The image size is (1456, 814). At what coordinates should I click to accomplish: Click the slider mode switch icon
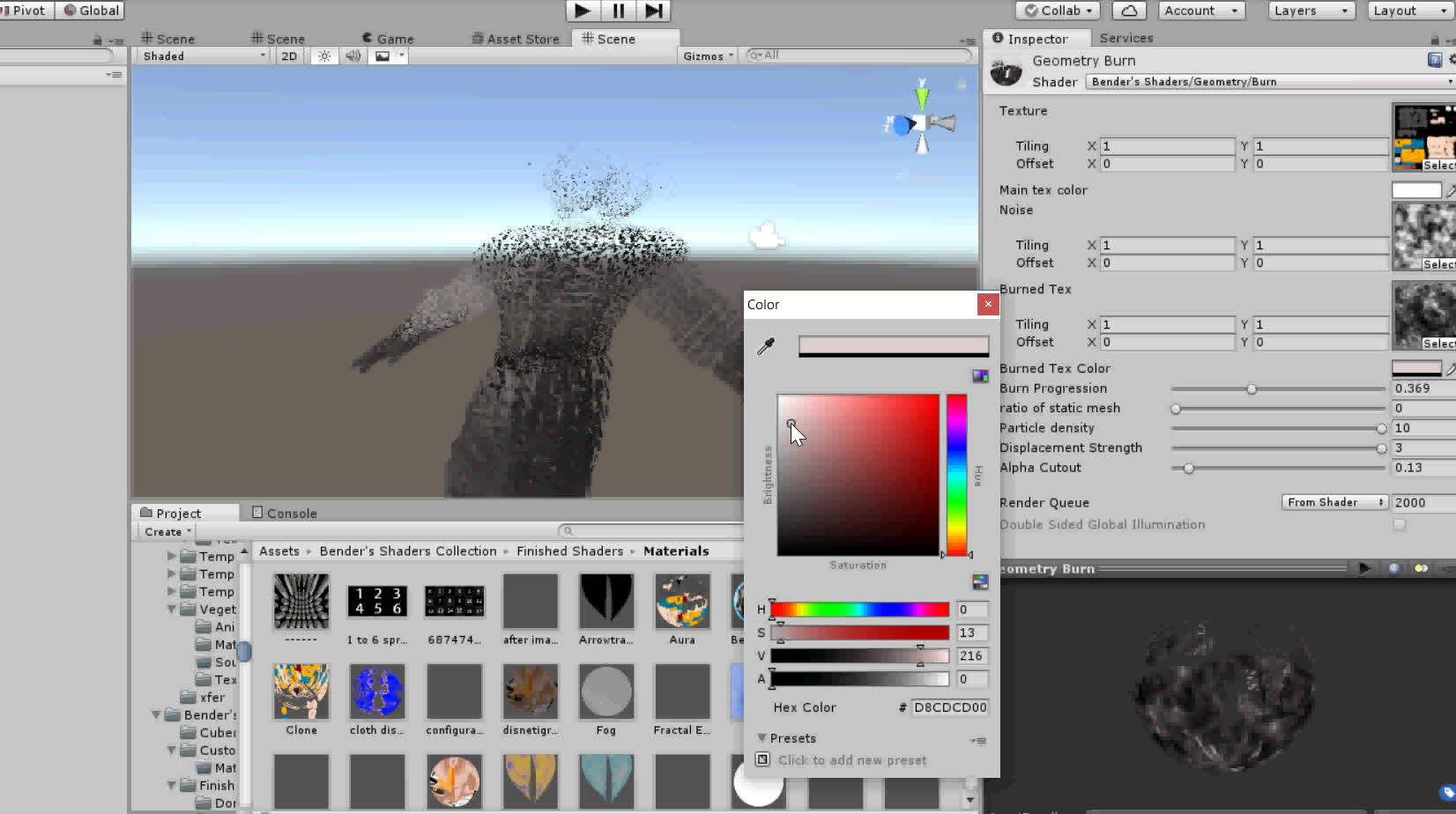coord(980,582)
